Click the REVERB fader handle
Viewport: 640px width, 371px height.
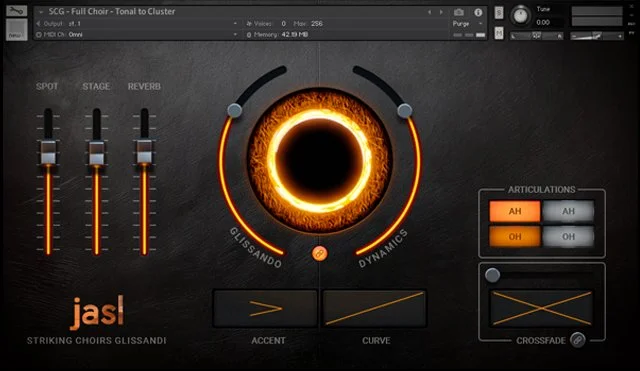144,151
